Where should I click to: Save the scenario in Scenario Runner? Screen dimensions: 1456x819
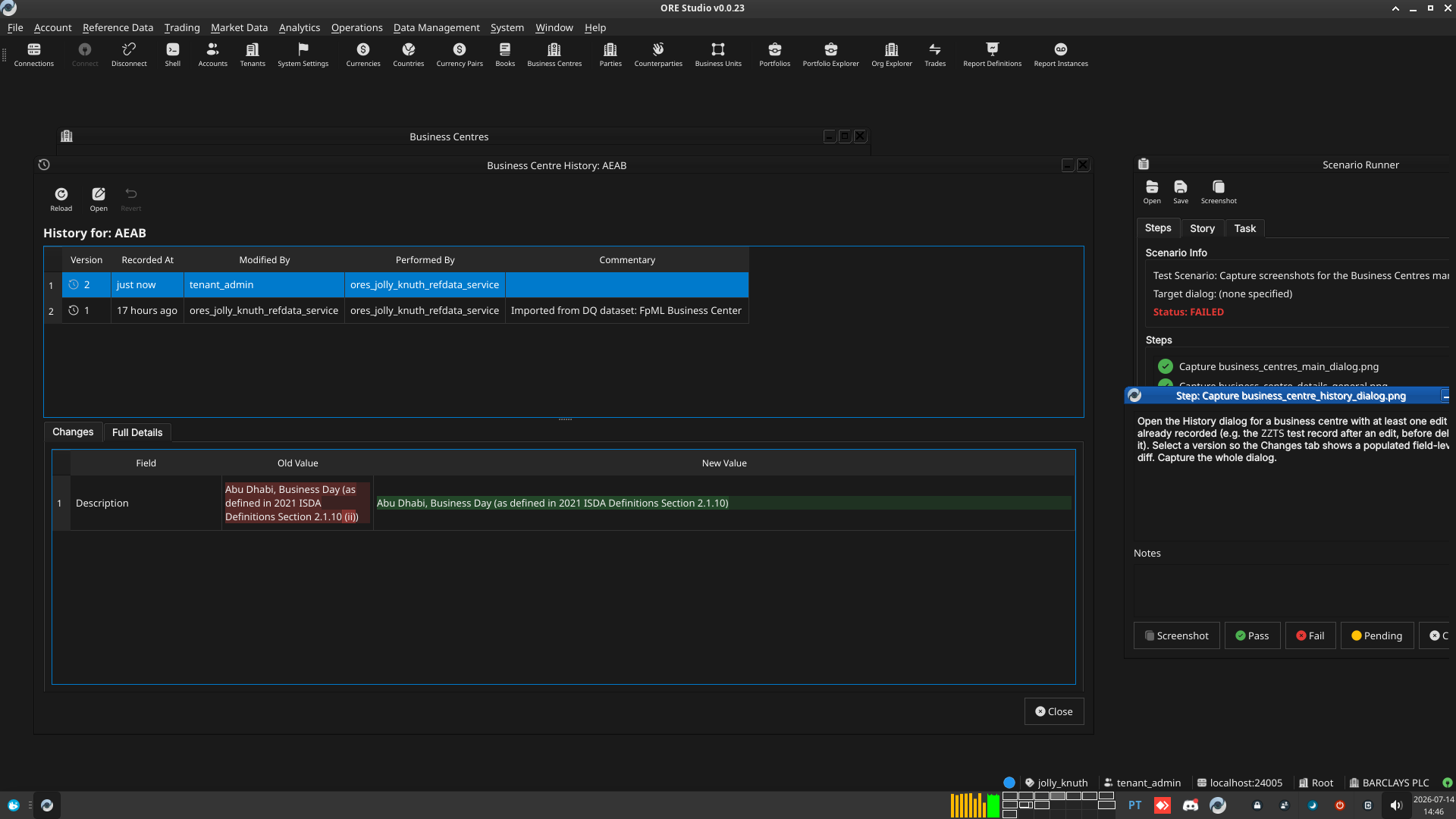tap(1181, 192)
